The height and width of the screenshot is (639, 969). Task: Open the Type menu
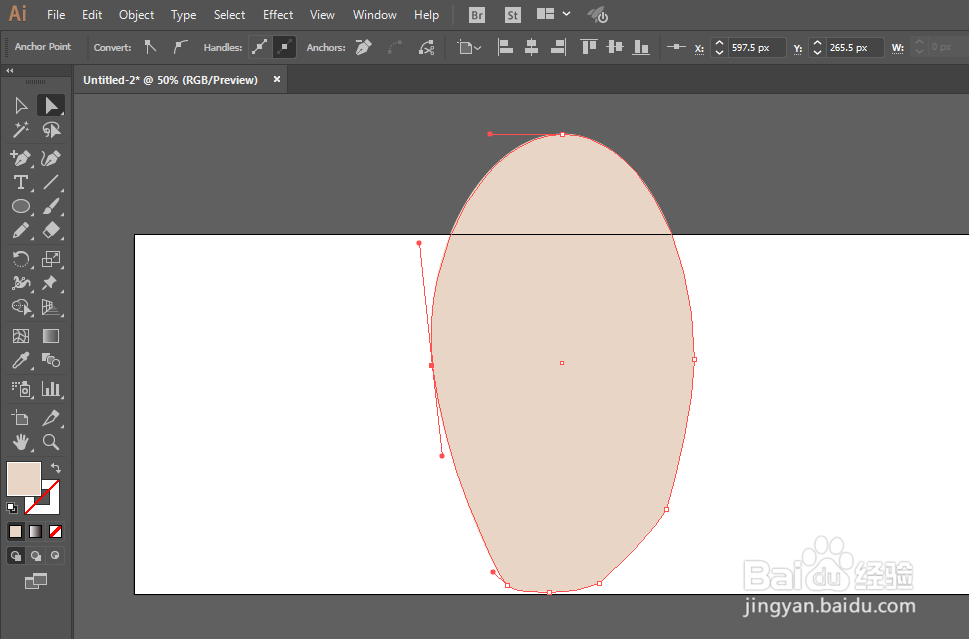coord(184,15)
